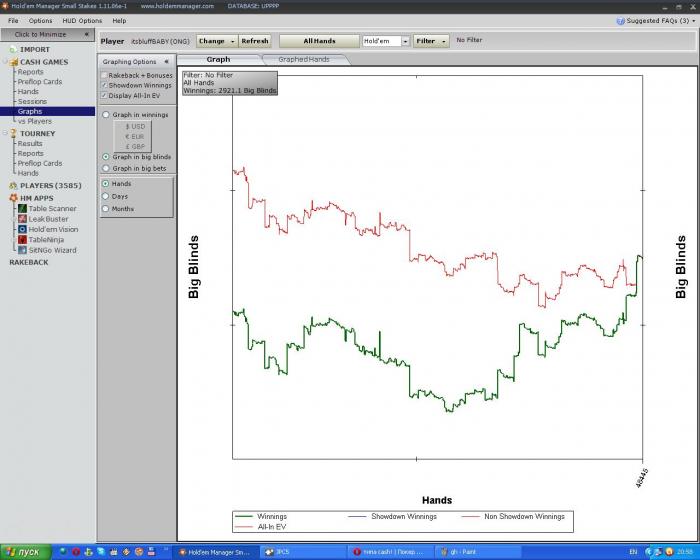This screenshot has width=700, height=560.
Task: Collapse the Graphing Options panel arrow
Action: [x=166, y=62]
